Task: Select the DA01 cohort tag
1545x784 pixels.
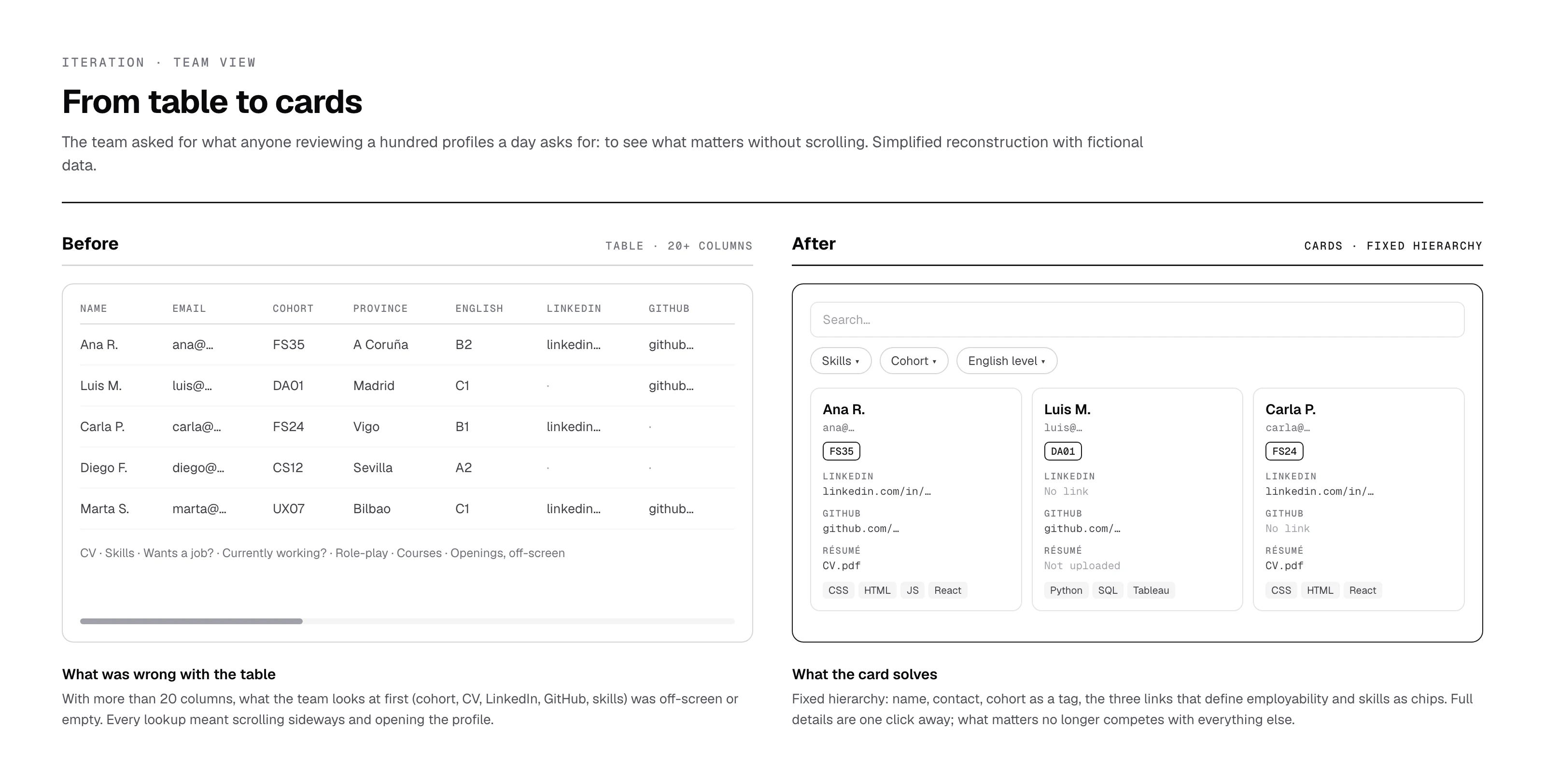Action: 1063,451
